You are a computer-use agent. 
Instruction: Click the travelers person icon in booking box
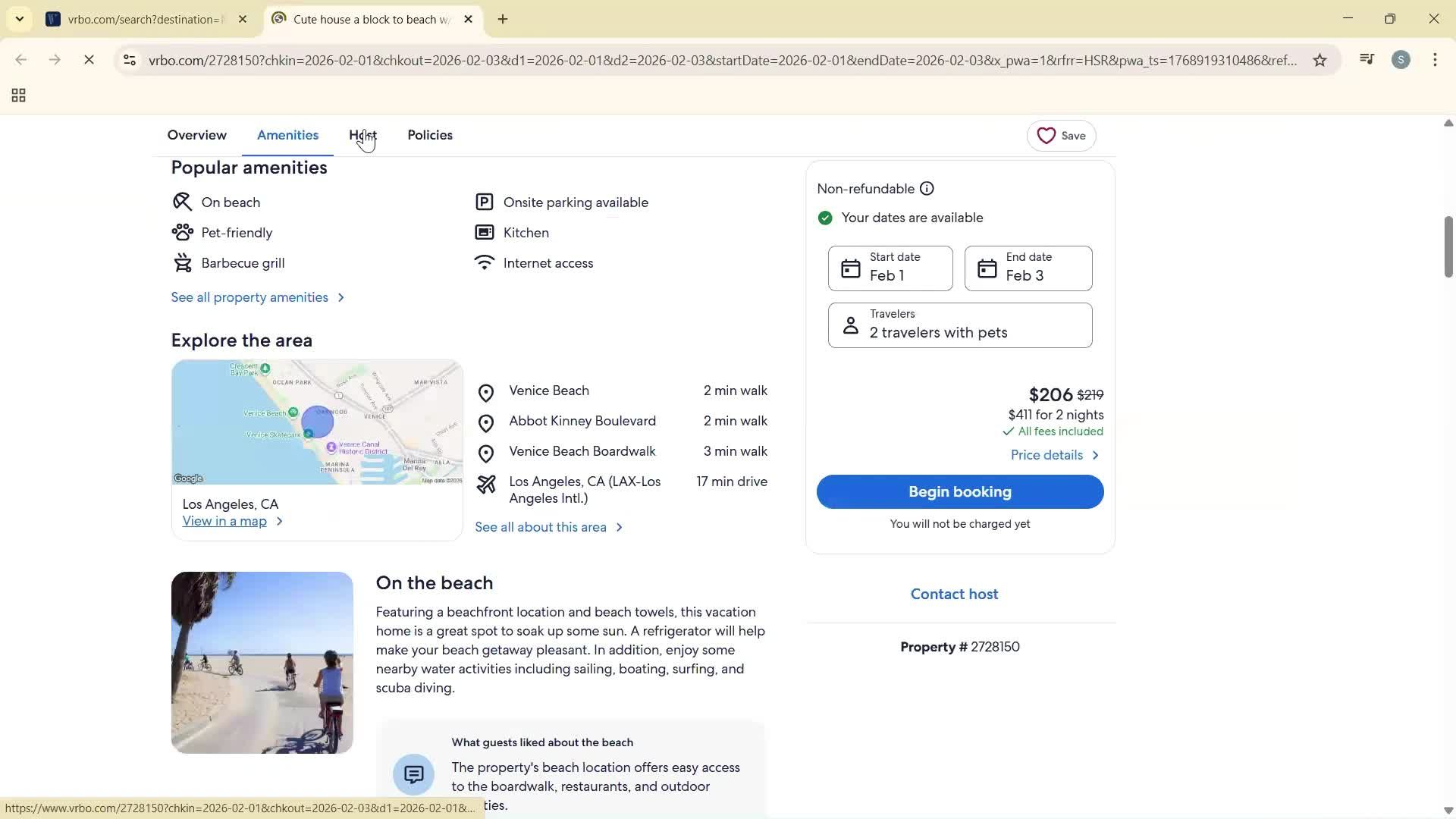pos(851,325)
